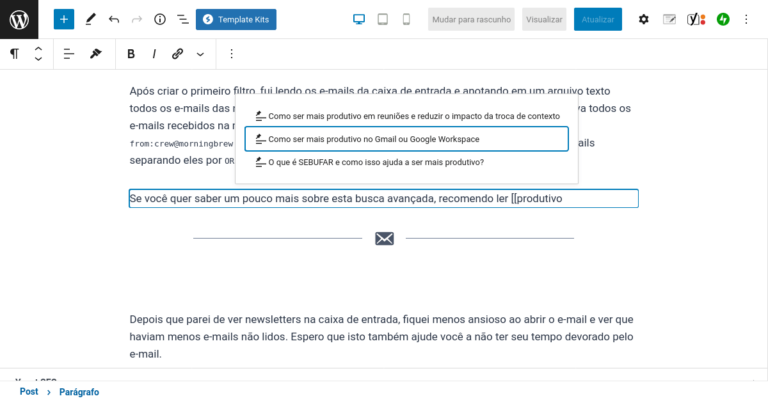Click paragraph field ending with [[produtivo
The width and height of the screenshot is (768, 403).
384,198
